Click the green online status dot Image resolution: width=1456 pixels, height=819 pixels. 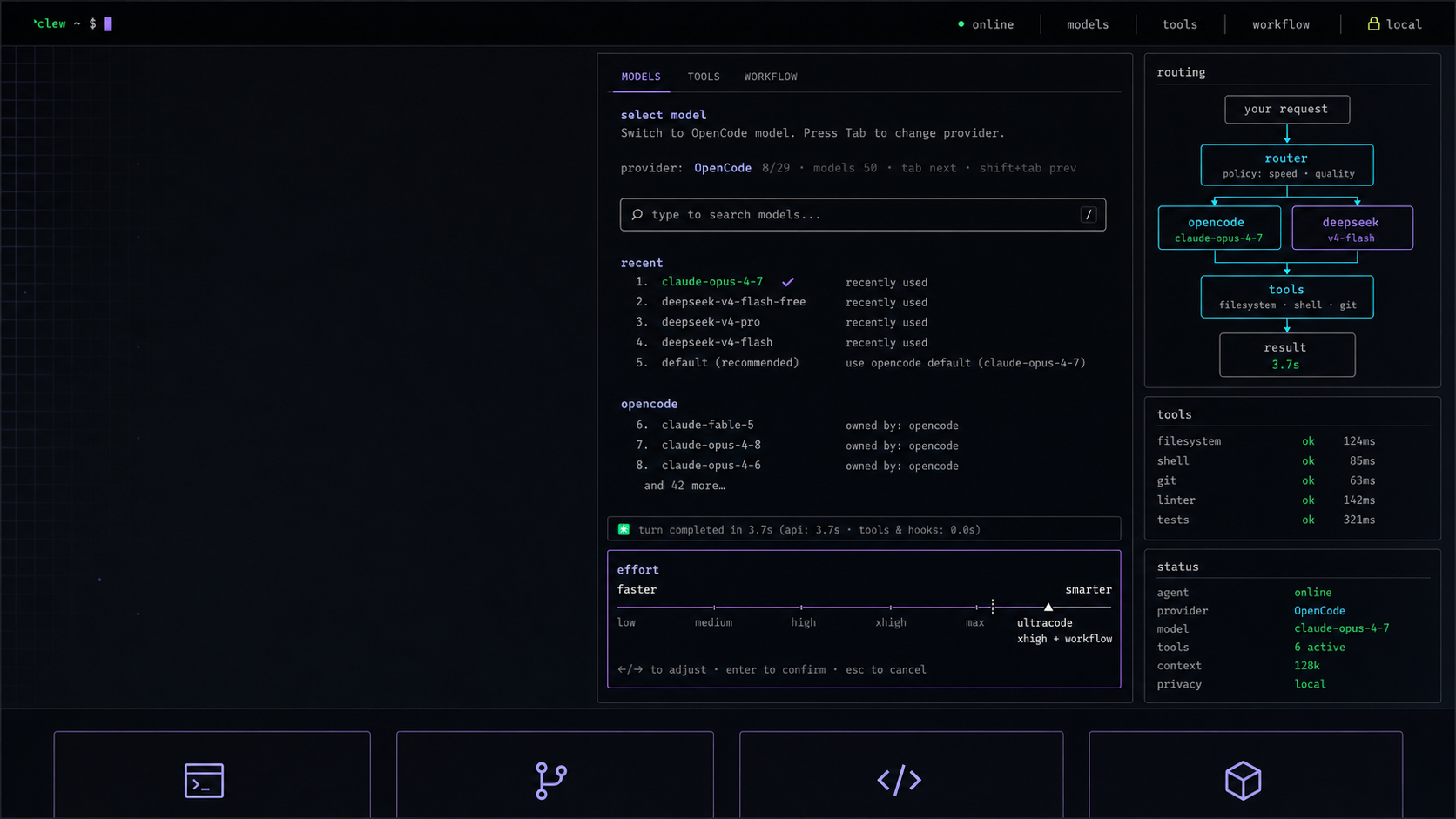click(x=961, y=24)
